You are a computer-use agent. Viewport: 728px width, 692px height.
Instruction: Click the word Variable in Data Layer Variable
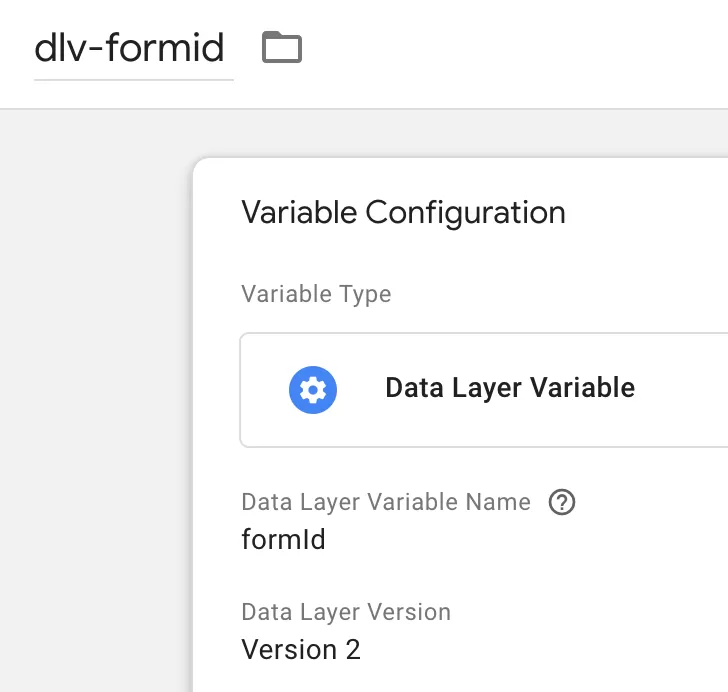coord(583,388)
